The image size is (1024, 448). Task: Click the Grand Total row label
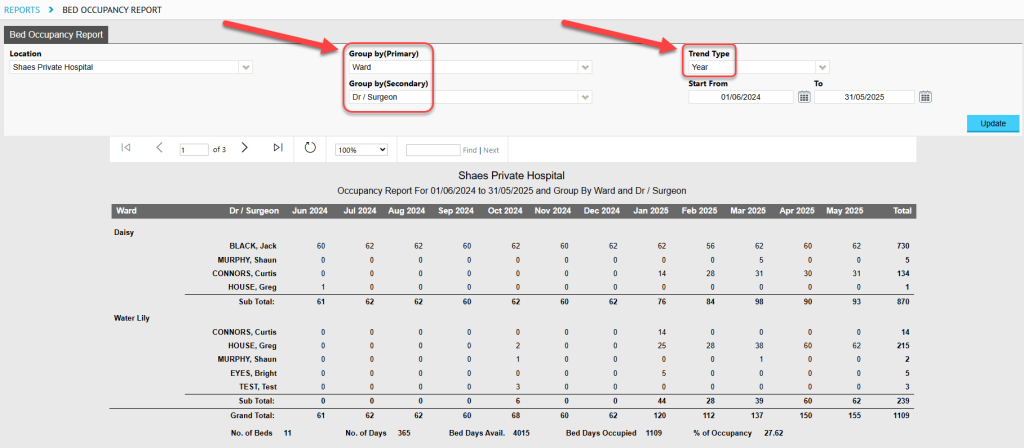pos(252,415)
